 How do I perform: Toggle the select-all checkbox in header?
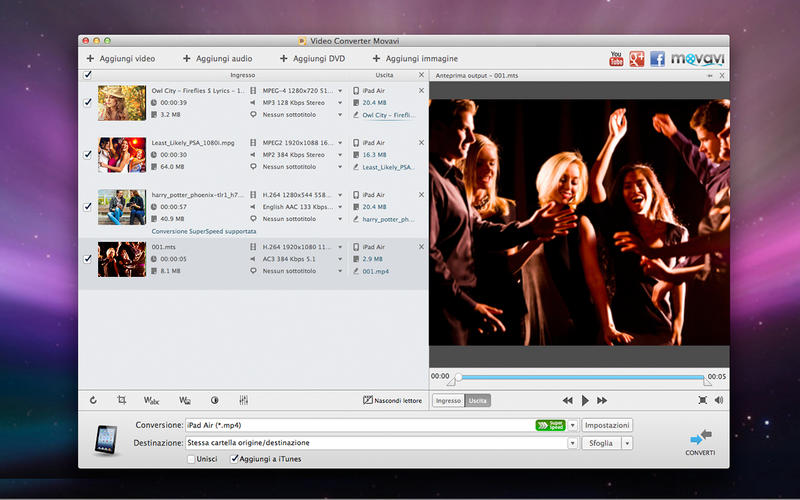(88, 75)
